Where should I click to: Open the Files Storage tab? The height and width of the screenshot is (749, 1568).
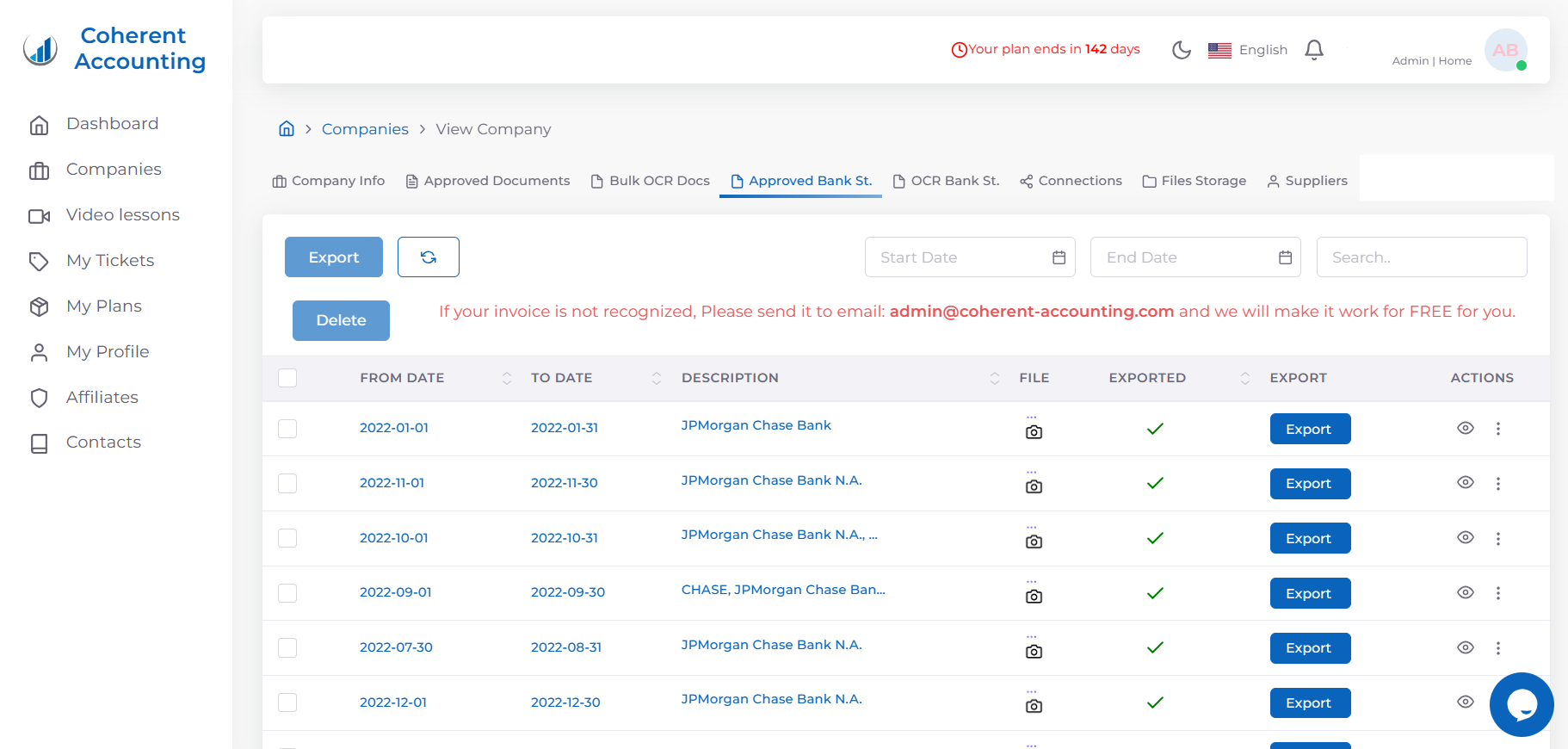tap(1194, 181)
